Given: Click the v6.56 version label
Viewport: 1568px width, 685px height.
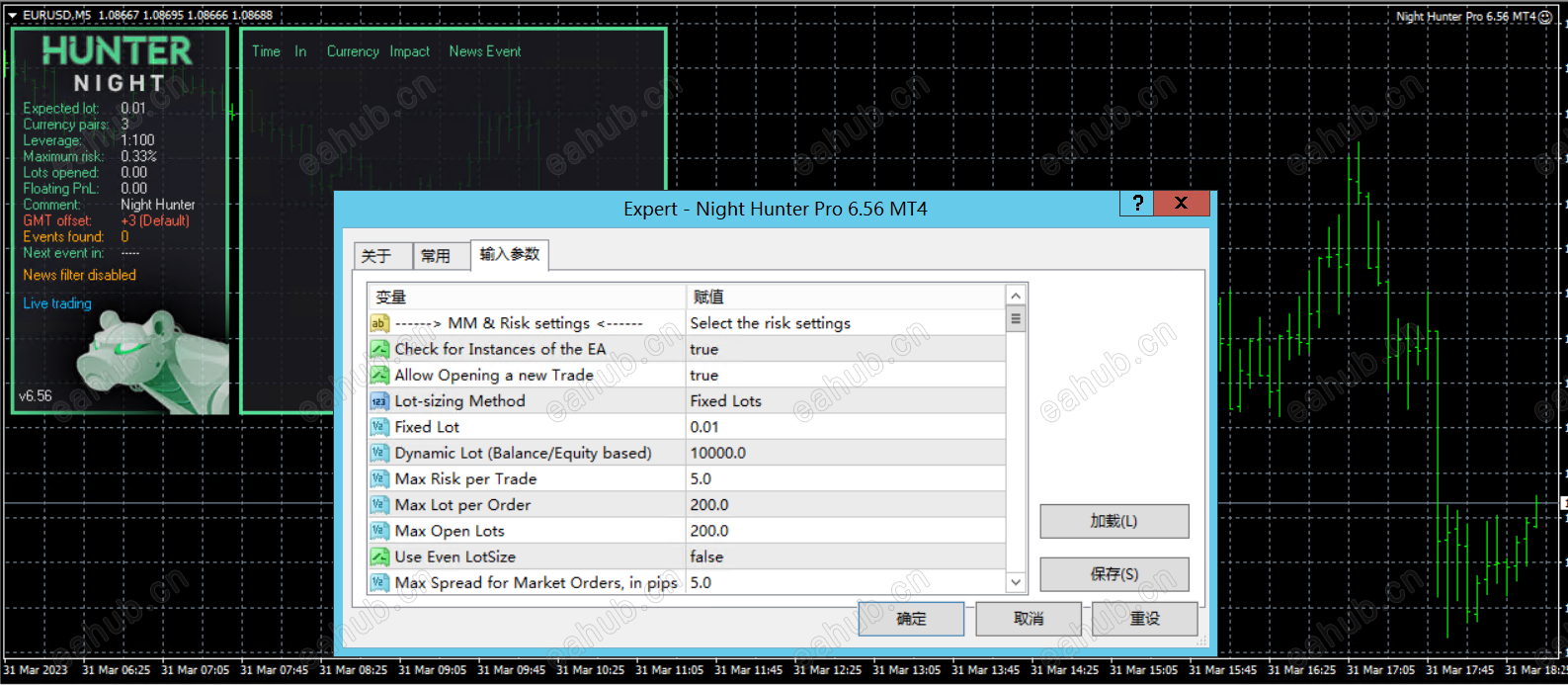Looking at the screenshot, I should tap(36, 396).
